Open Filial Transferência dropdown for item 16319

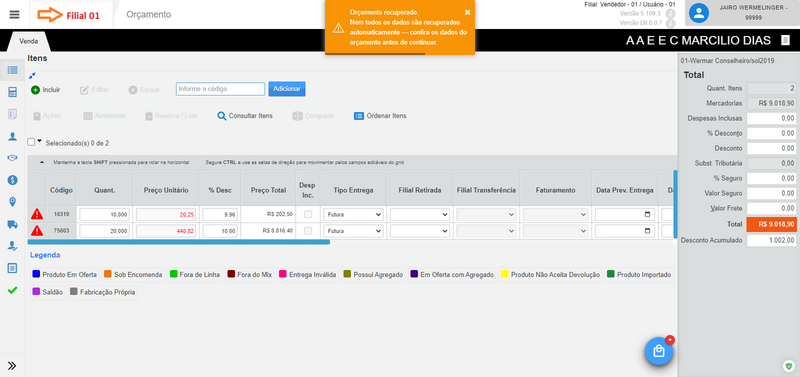pos(486,215)
